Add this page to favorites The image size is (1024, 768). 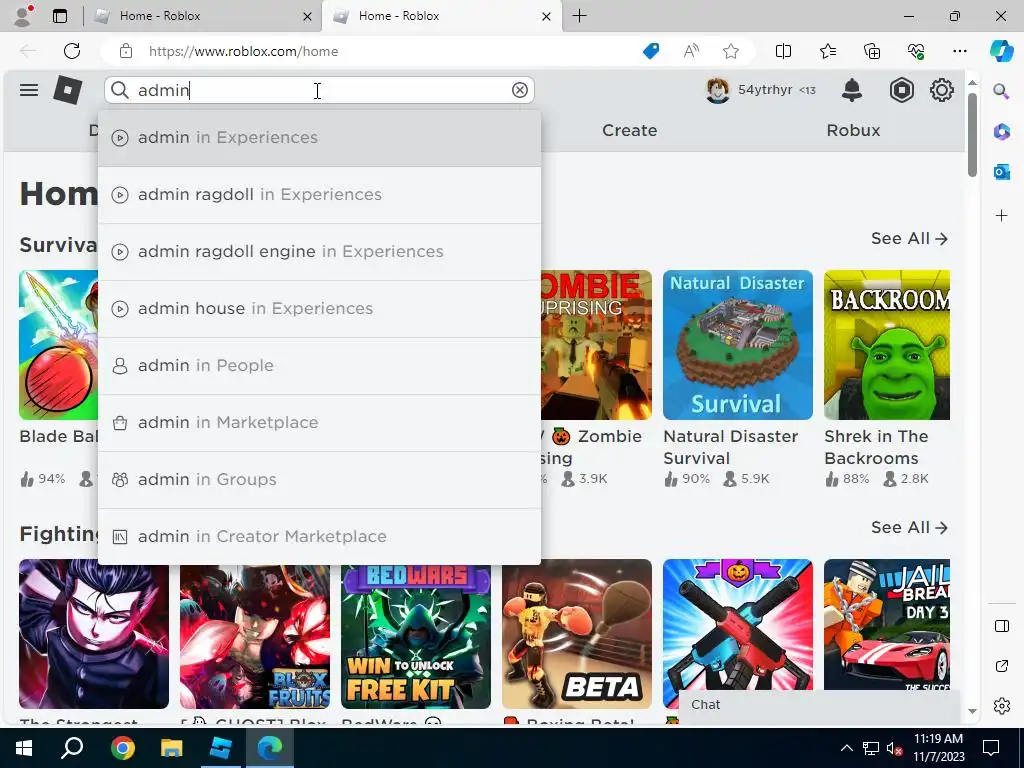pyautogui.click(x=731, y=51)
